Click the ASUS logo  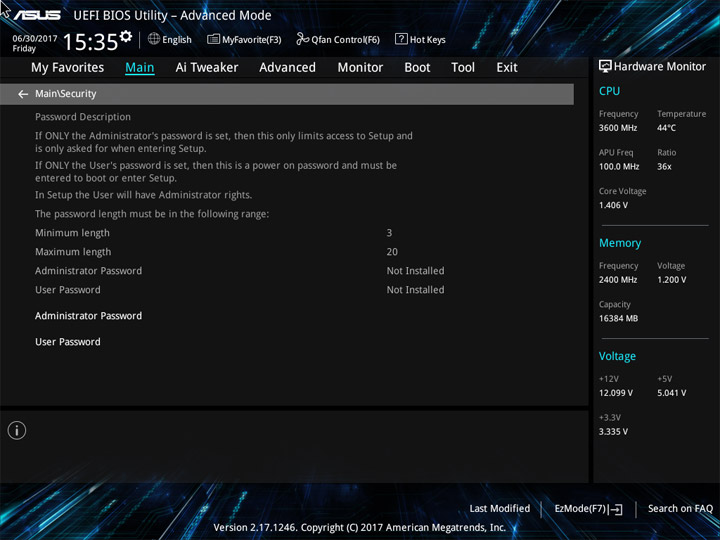pos(36,15)
